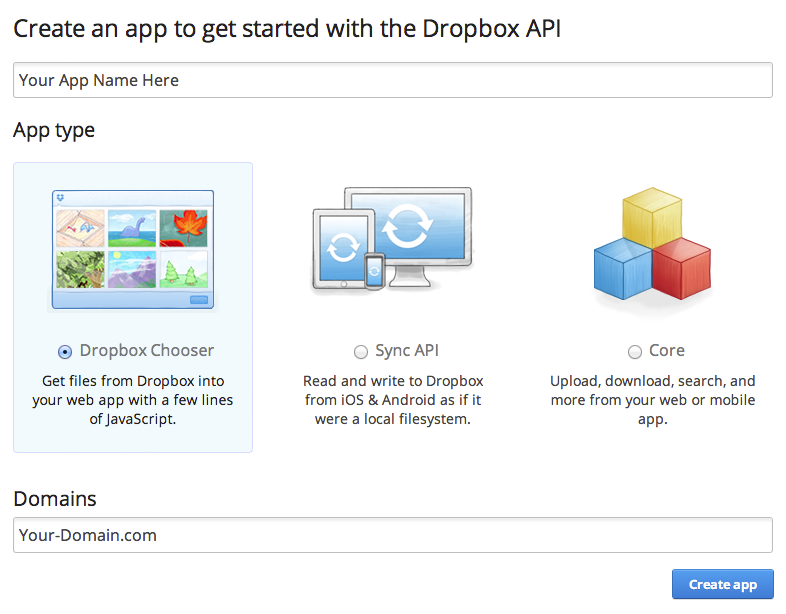
Task: Click the Core label text
Action: pos(667,350)
